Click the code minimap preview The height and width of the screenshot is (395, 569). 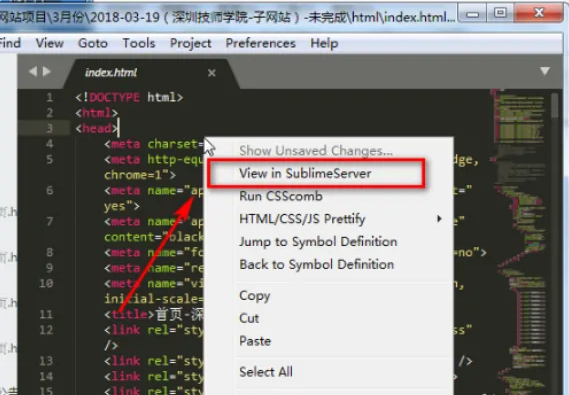click(520, 242)
